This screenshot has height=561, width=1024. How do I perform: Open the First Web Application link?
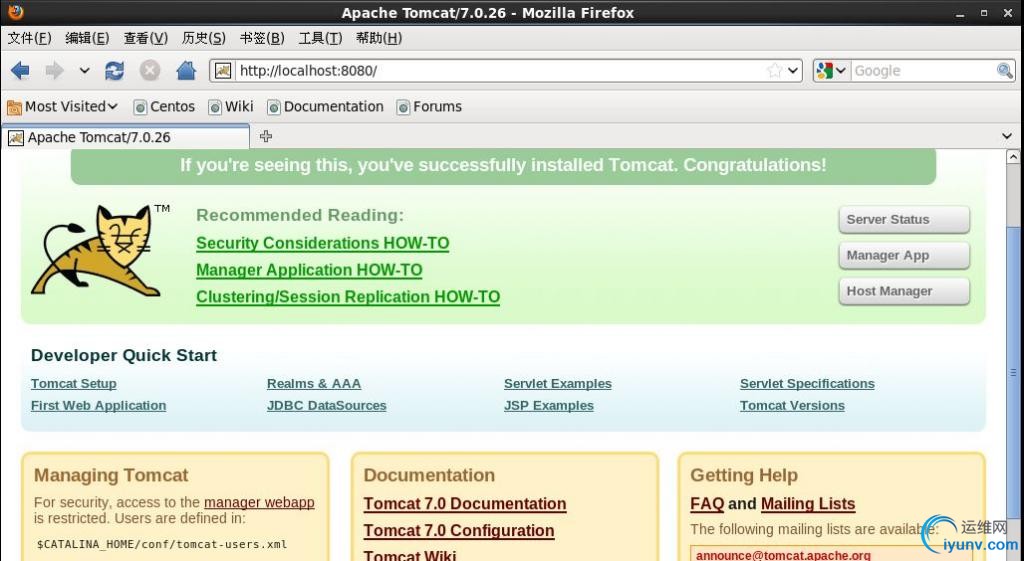pos(99,406)
